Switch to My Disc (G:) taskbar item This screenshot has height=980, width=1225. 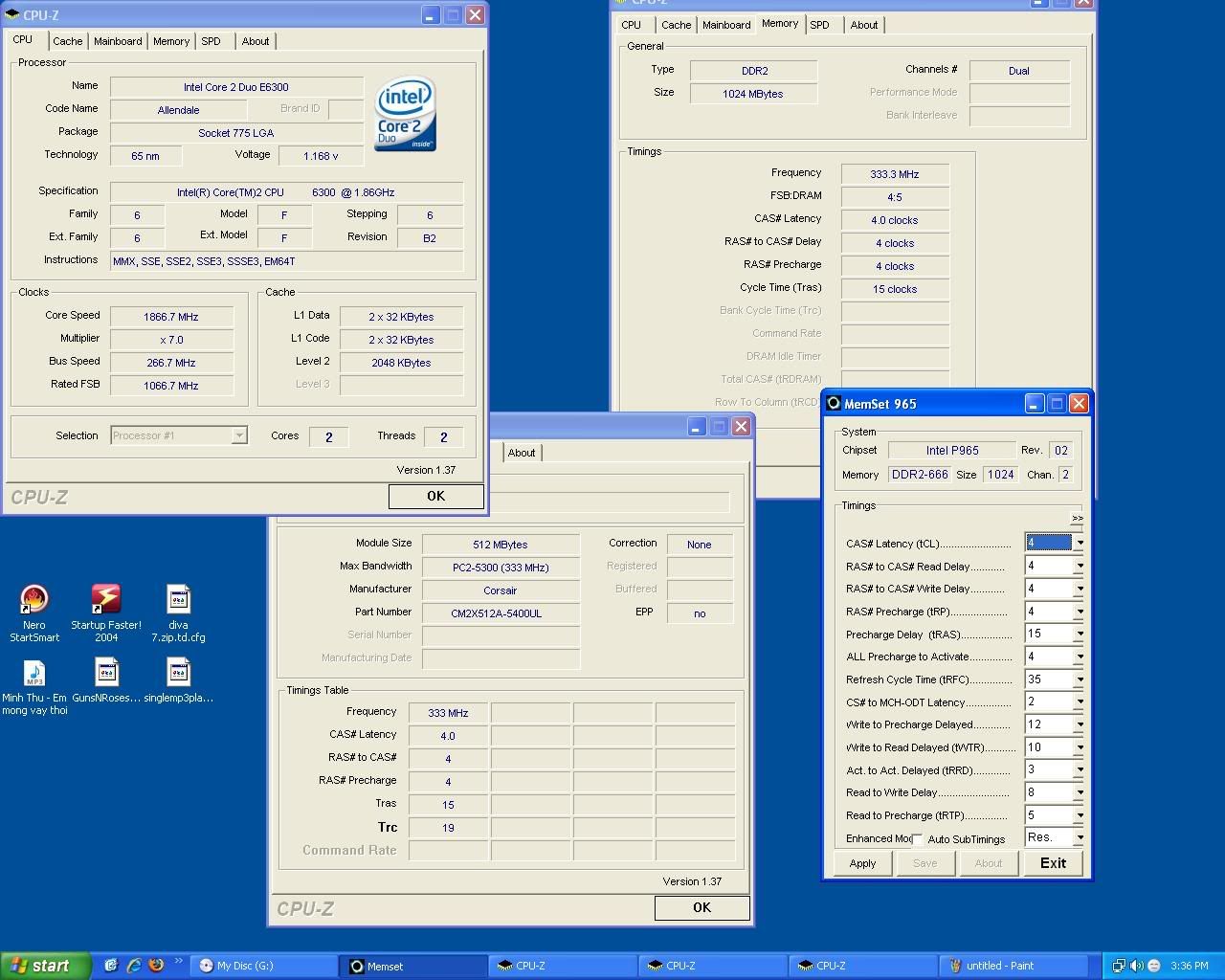point(263,966)
